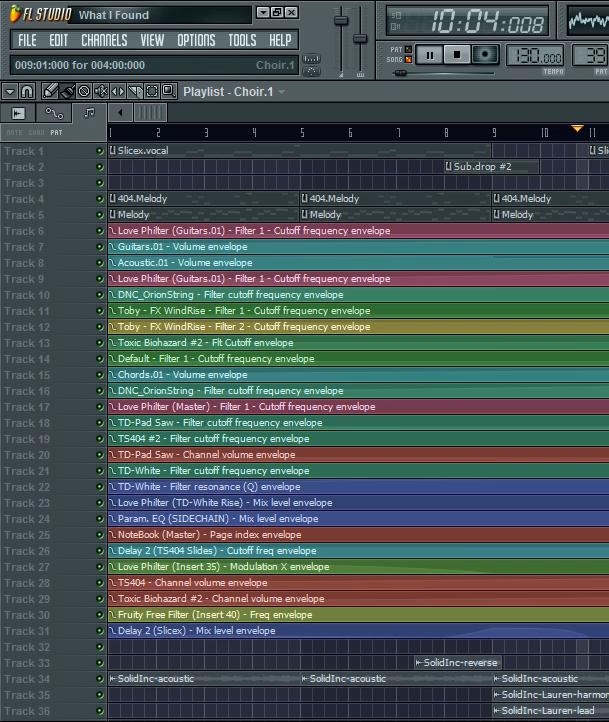Select the Zoom magnifier tool
This screenshot has height=722, width=609.
click(x=169, y=91)
